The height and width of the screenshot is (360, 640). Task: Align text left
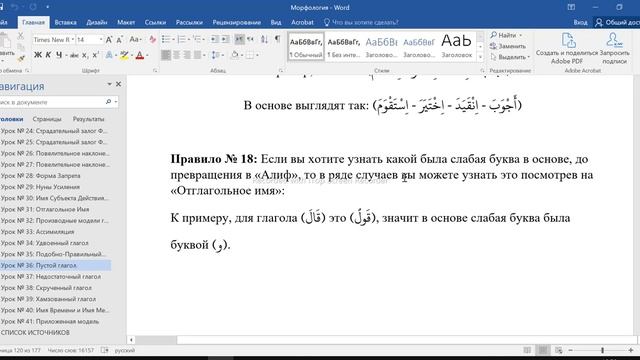pyautogui.click(x=166, y=55)
